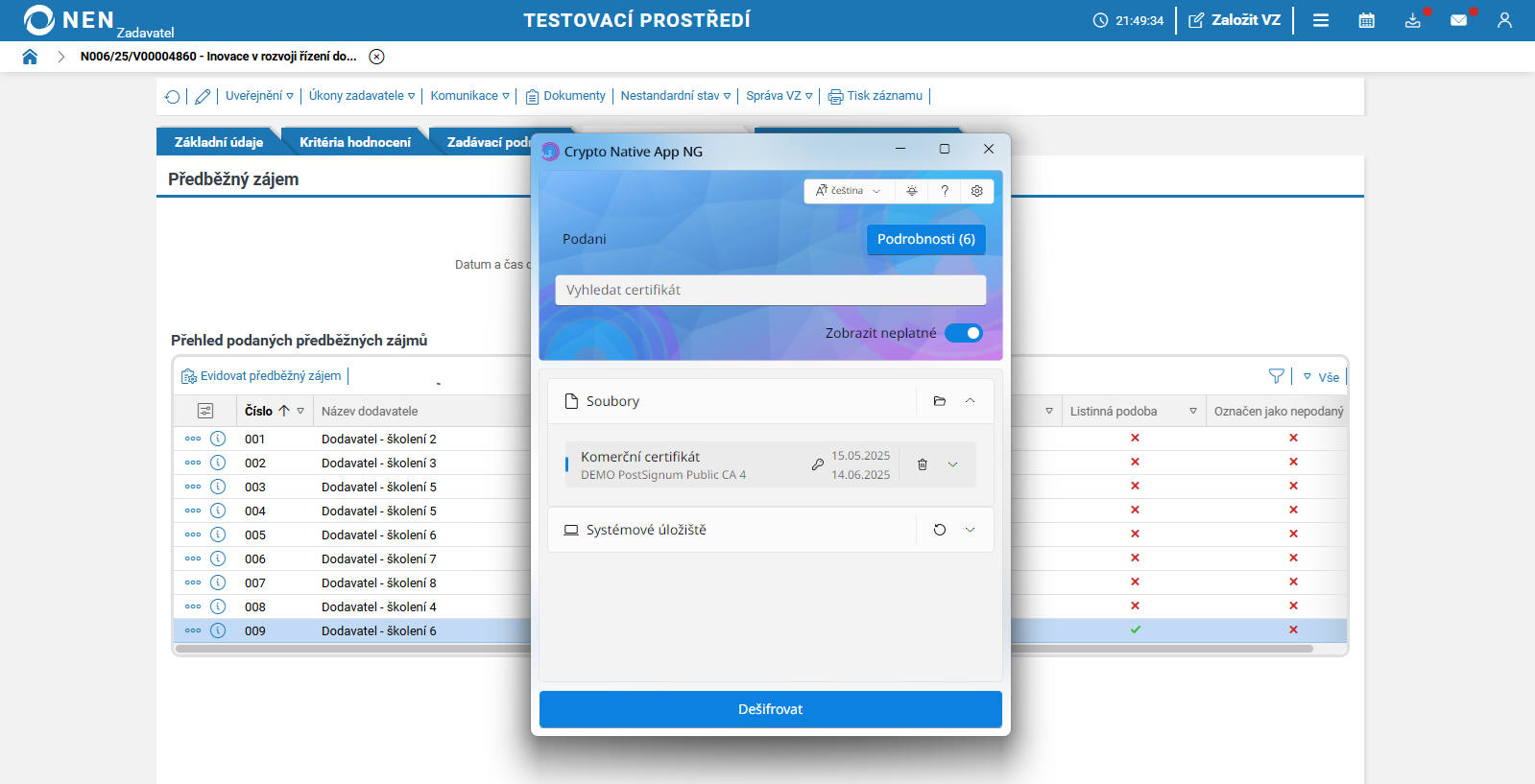1535x784 pixels.
Task: Open the Nestandardní stav dropdown
Action: (x=676, y=96)
